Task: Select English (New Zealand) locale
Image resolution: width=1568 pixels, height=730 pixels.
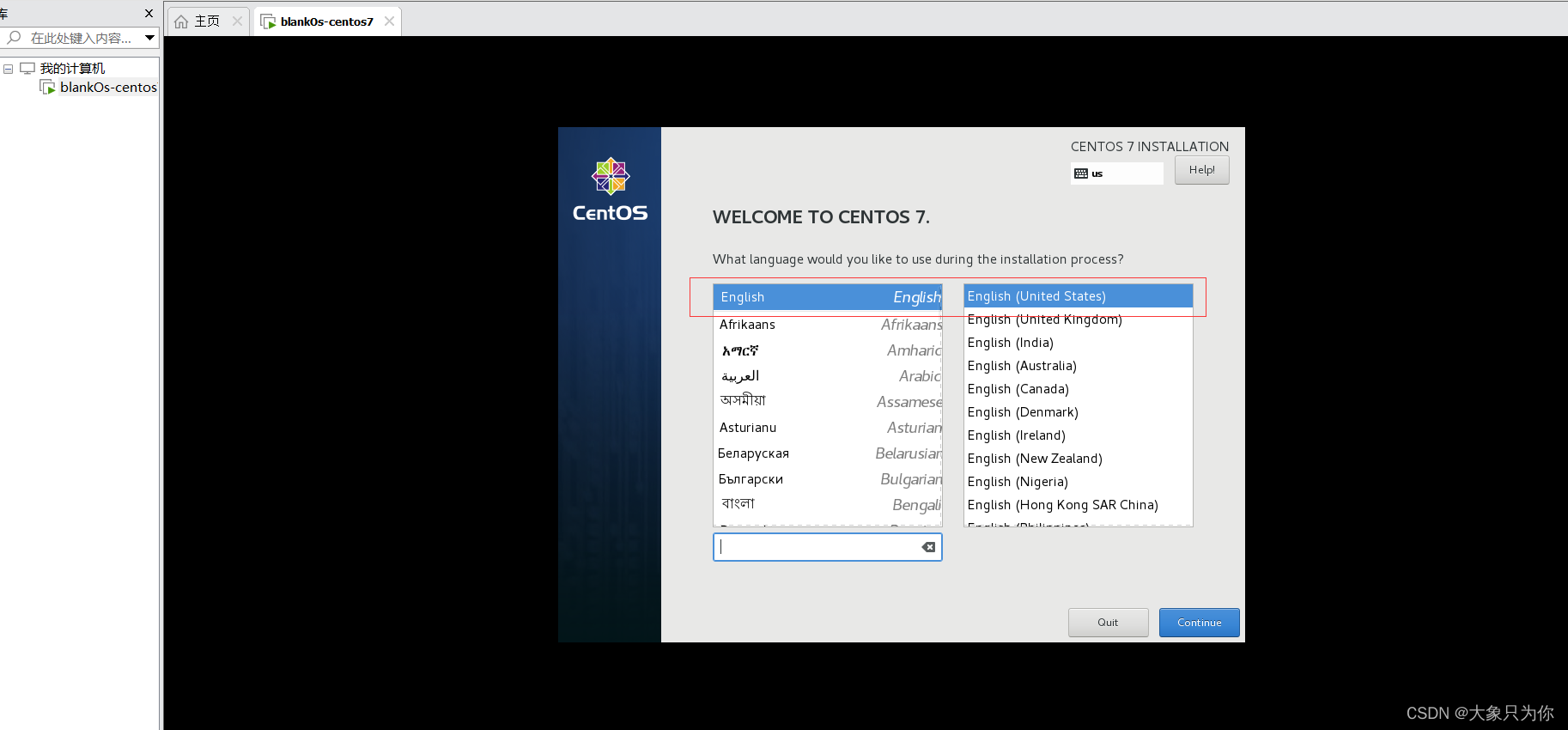Action: [1079, 459]
